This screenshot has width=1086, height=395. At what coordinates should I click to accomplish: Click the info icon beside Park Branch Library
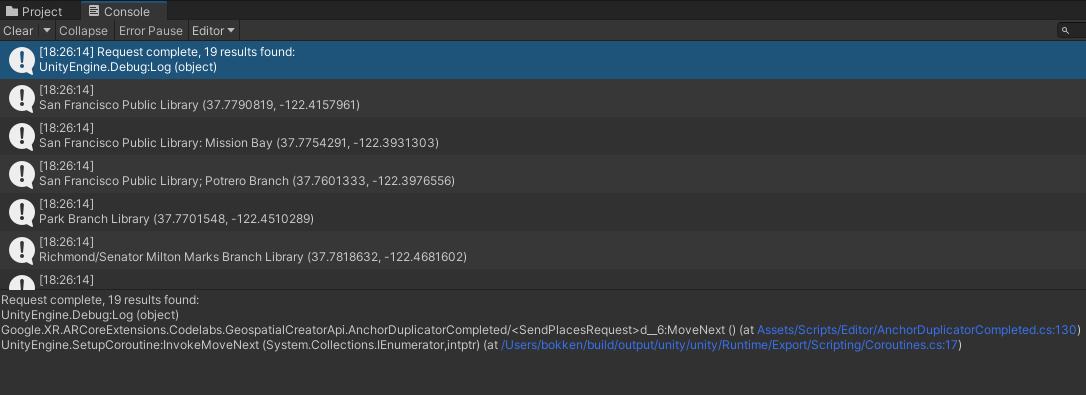[21, 213]
